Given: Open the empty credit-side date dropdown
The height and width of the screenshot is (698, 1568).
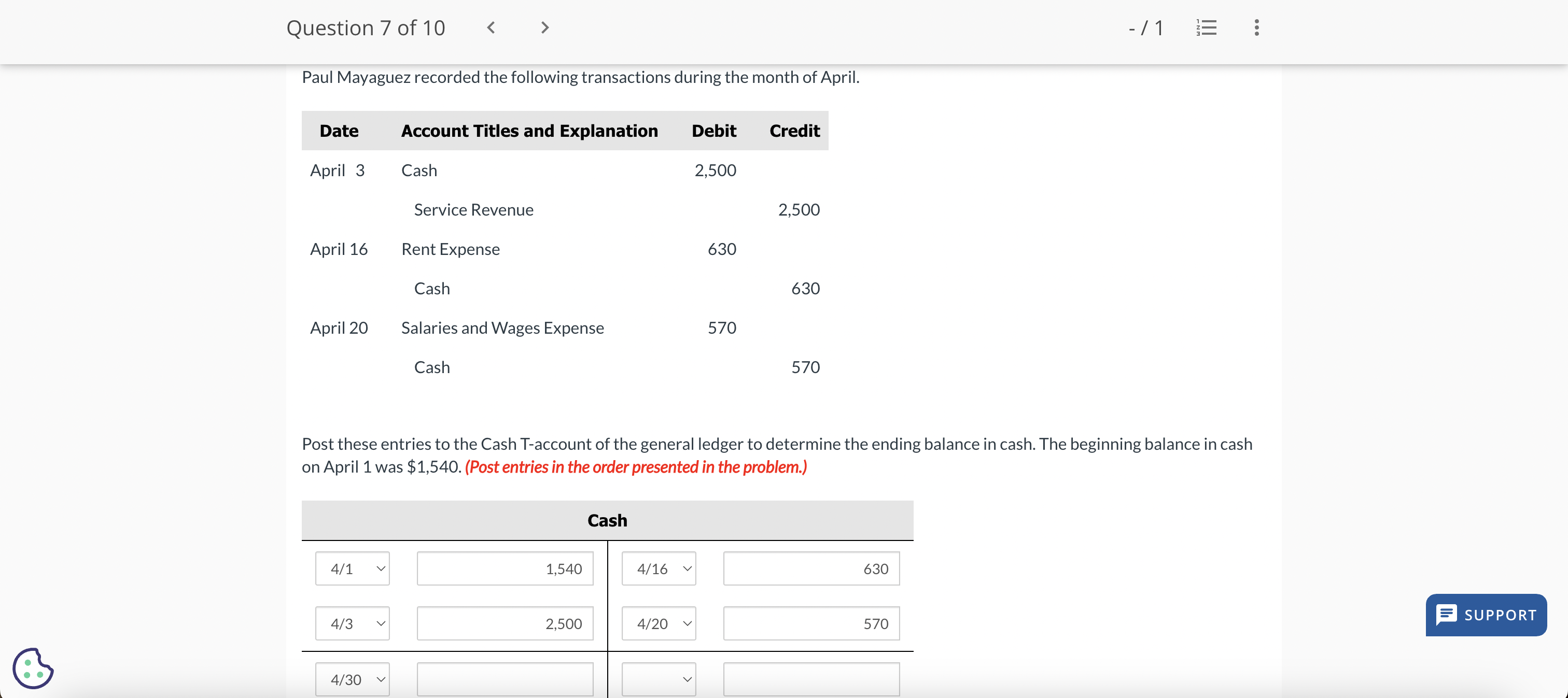Looking at the screenshot, I should pos(659,678).
